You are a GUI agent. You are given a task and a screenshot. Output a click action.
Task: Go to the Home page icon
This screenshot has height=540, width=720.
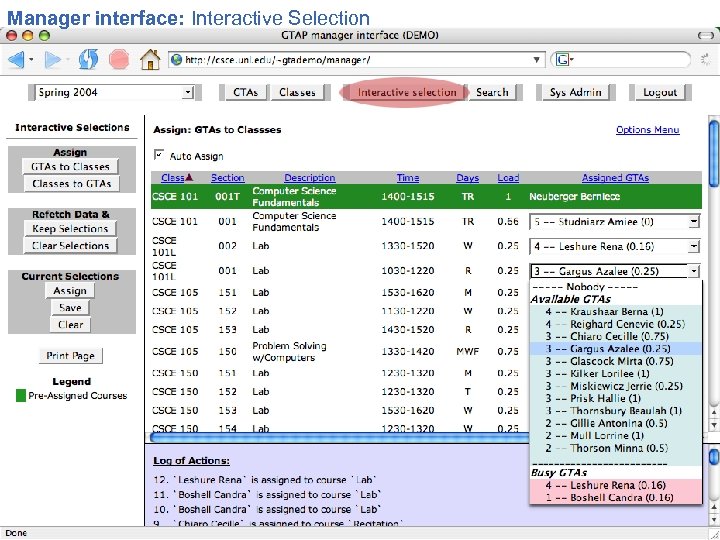coord(150,59)
